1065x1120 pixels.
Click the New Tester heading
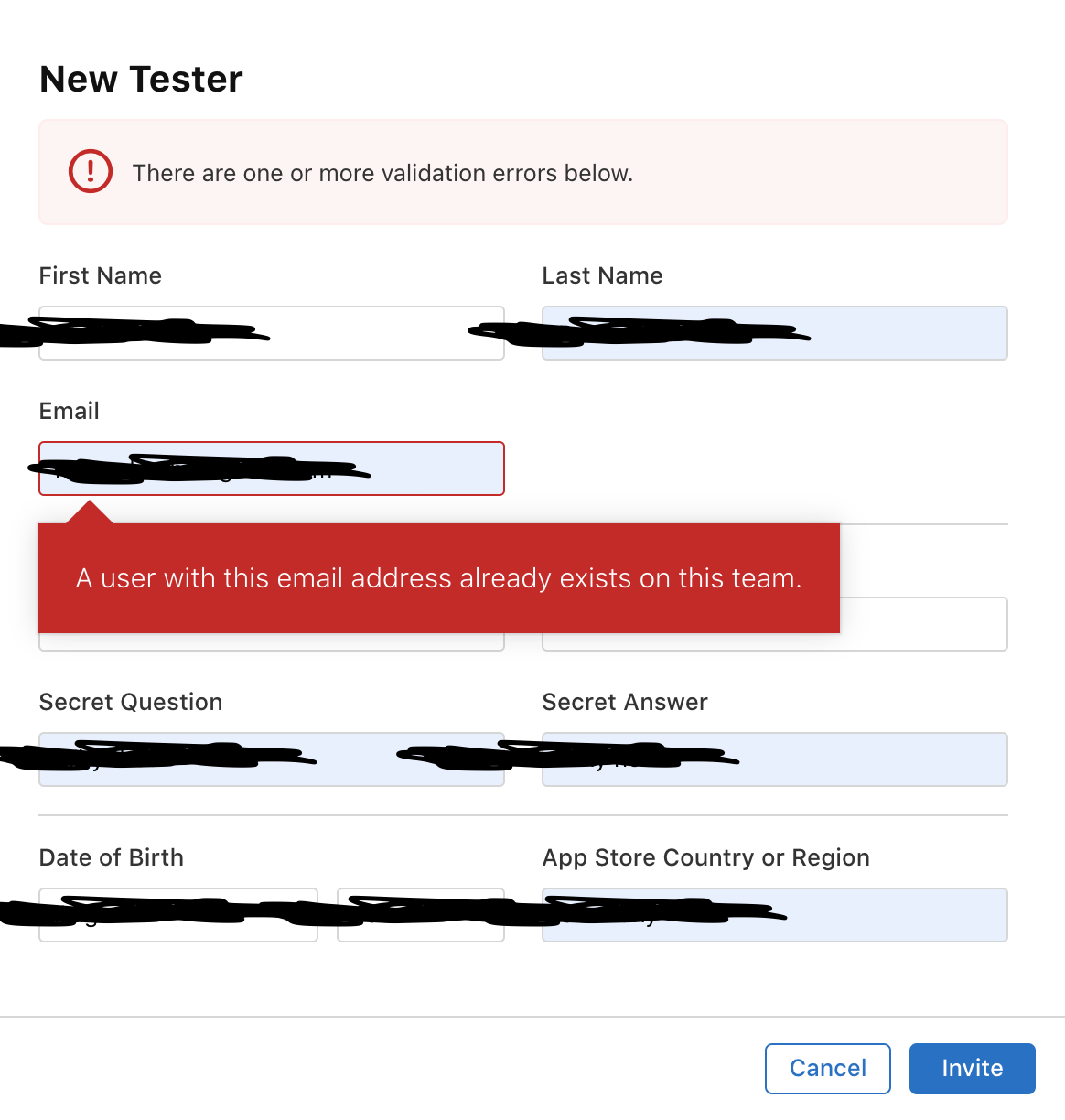(x=141, y=80)
